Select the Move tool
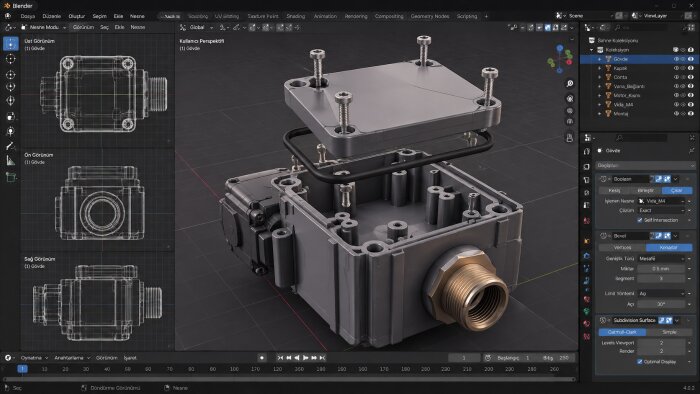This screenshot has width=700, height=394. point(11,75)
